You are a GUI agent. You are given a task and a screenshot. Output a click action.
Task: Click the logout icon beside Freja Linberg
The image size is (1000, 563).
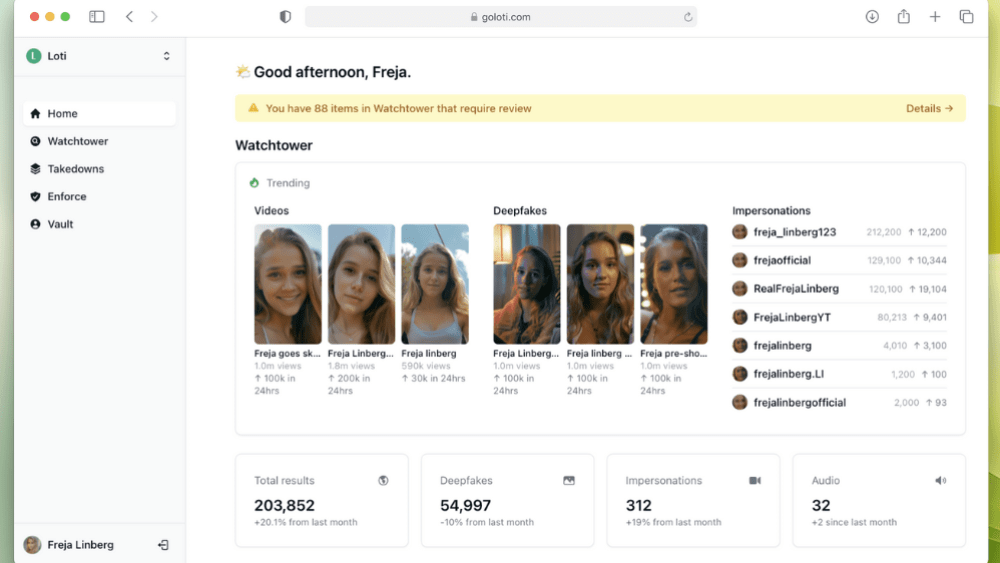[x=163, y=545]
